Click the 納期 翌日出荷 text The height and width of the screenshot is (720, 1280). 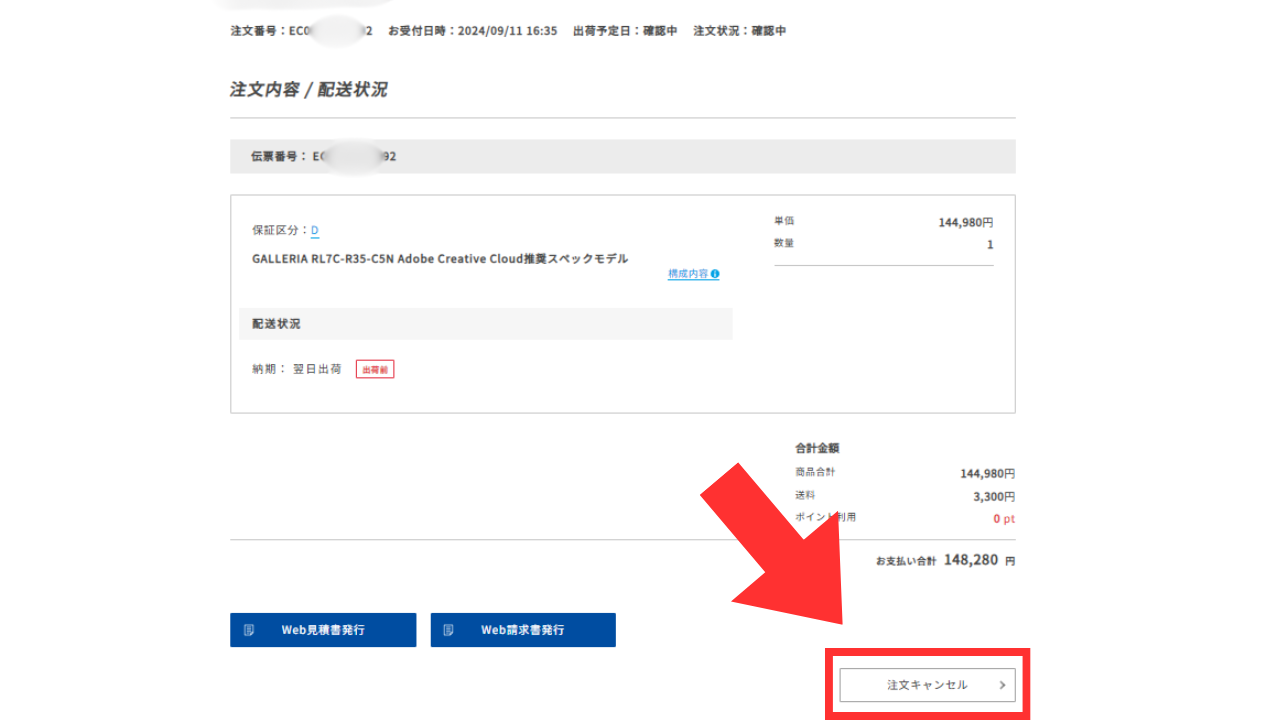click(x=296, y=369)
